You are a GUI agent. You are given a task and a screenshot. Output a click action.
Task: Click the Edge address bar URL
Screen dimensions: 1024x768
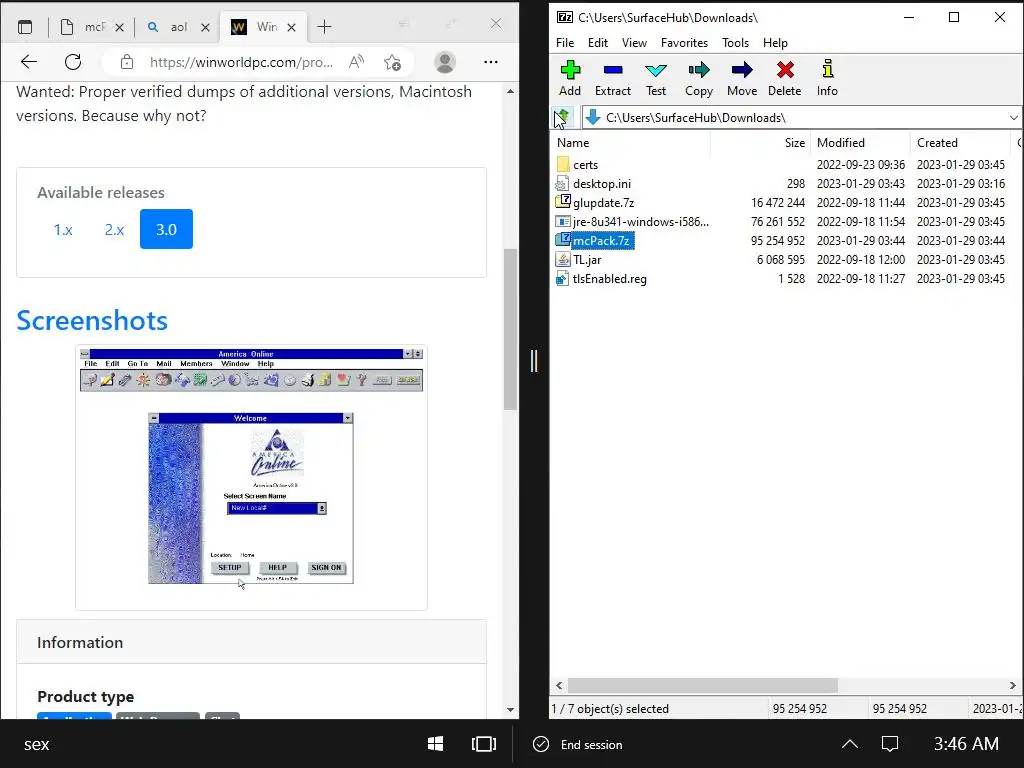(241, 62)
